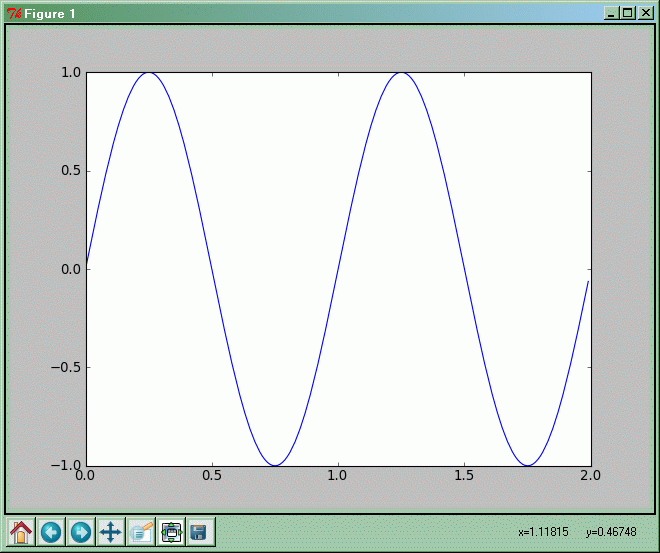The width and height of the screenshot is (660, 553).
Task: Click the second peak of the sine curve
Action: pos(401,73)
